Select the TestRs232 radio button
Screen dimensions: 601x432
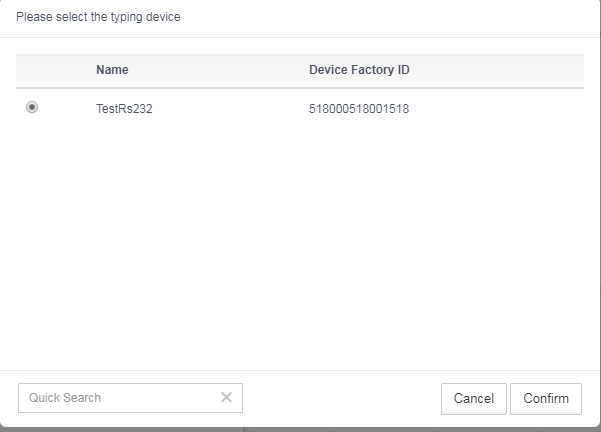click(32, 107)
